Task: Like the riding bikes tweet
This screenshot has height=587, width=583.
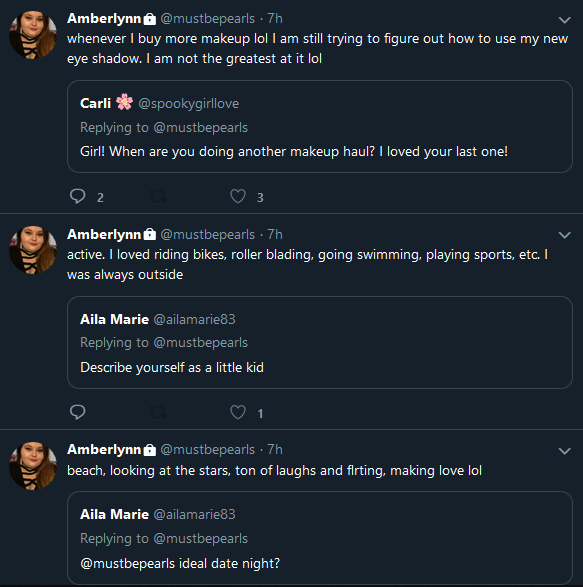Action: click(x=238, y=412)
